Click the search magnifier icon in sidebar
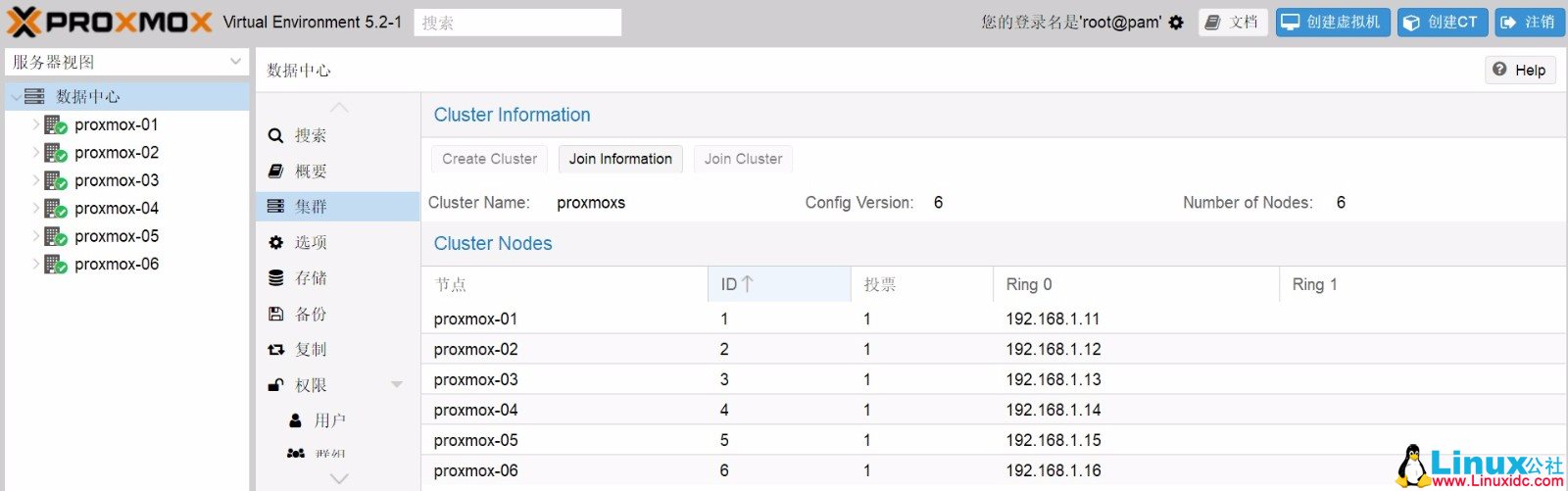Viewport: 1568px width, 491px height. pyautogui.click(x=276, y=136)
